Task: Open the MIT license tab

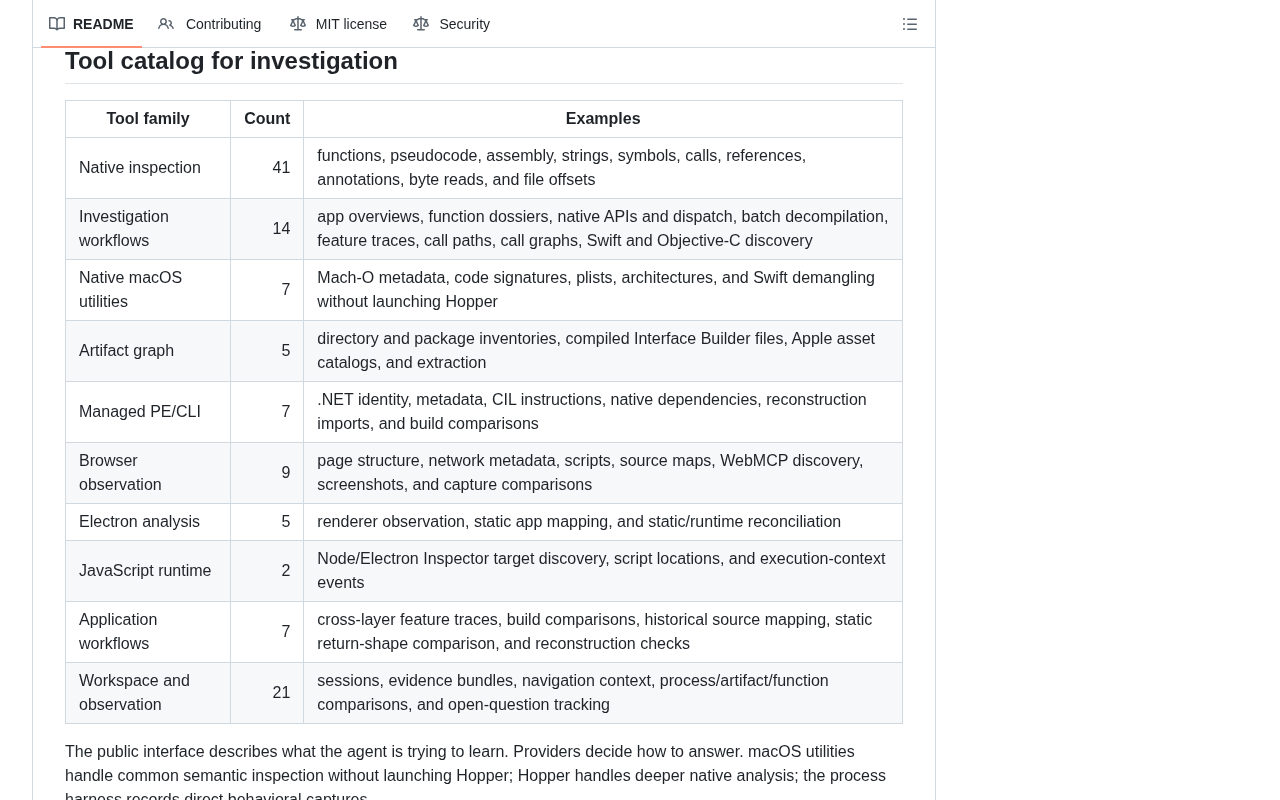Action: (x=338, y=24)
